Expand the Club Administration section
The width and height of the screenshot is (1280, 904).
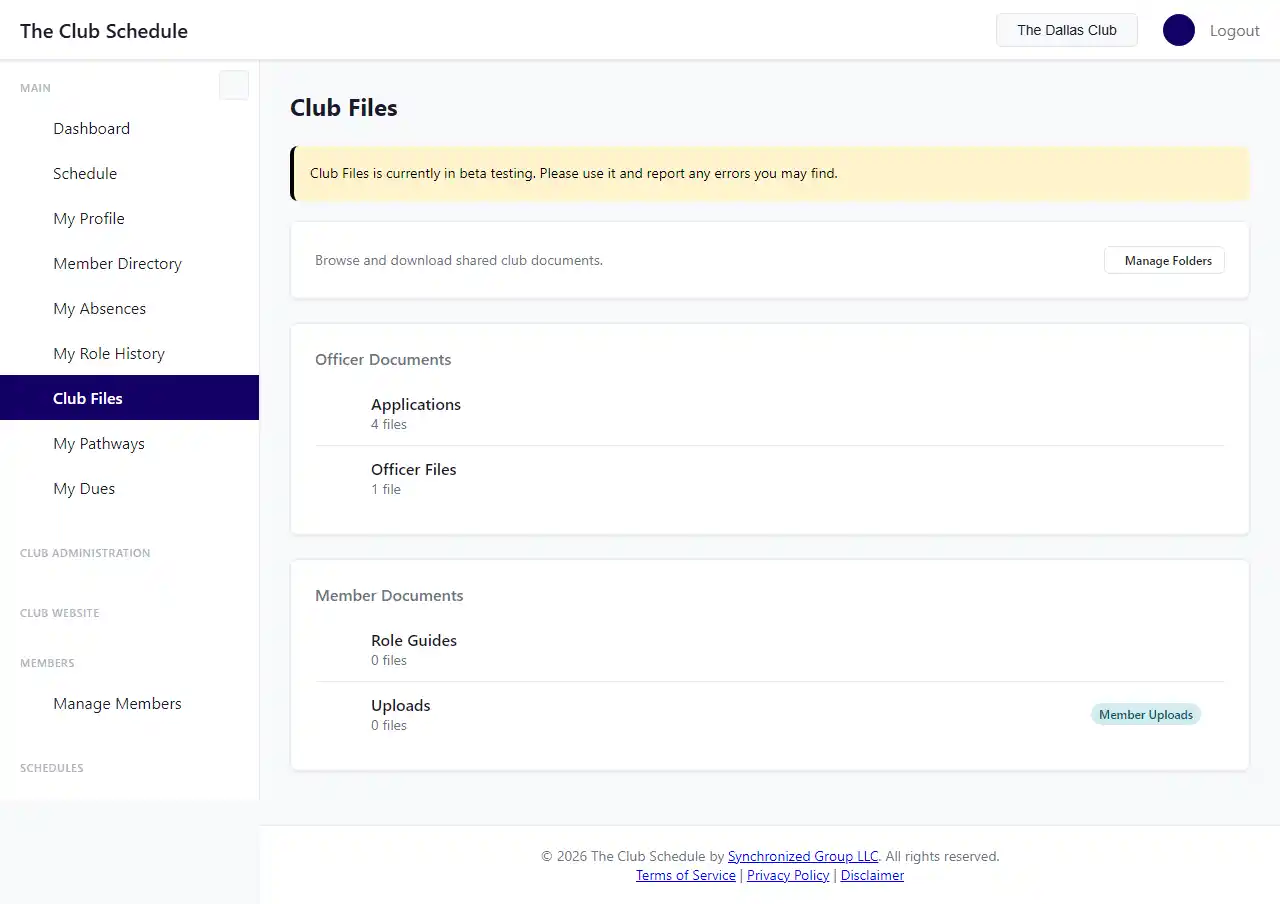(85, 553)
